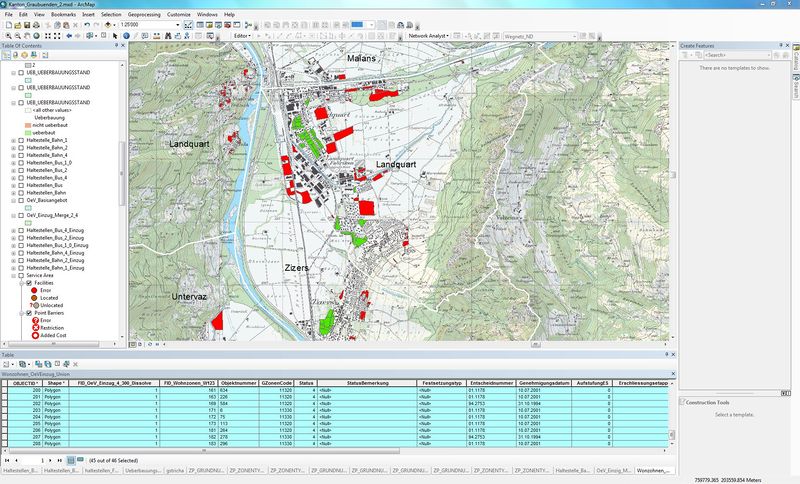Click the StatusBemerkung column header
Image resolution: width=800 pixels, height=484 pixels.
click(366, 383)
